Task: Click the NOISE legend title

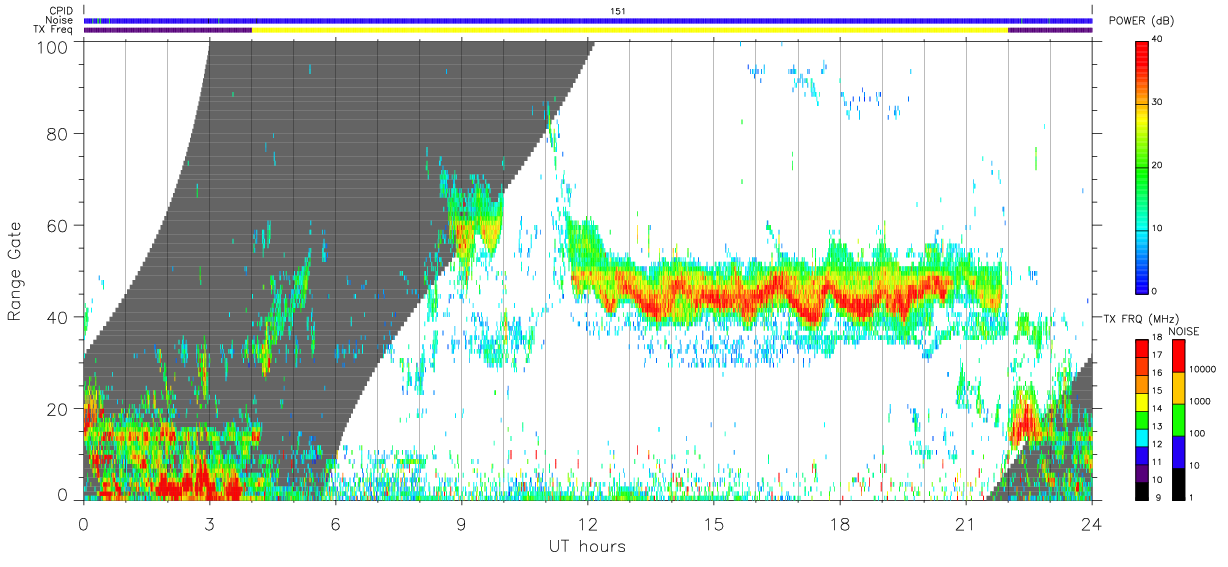Action: click(x=1183, y=331)
